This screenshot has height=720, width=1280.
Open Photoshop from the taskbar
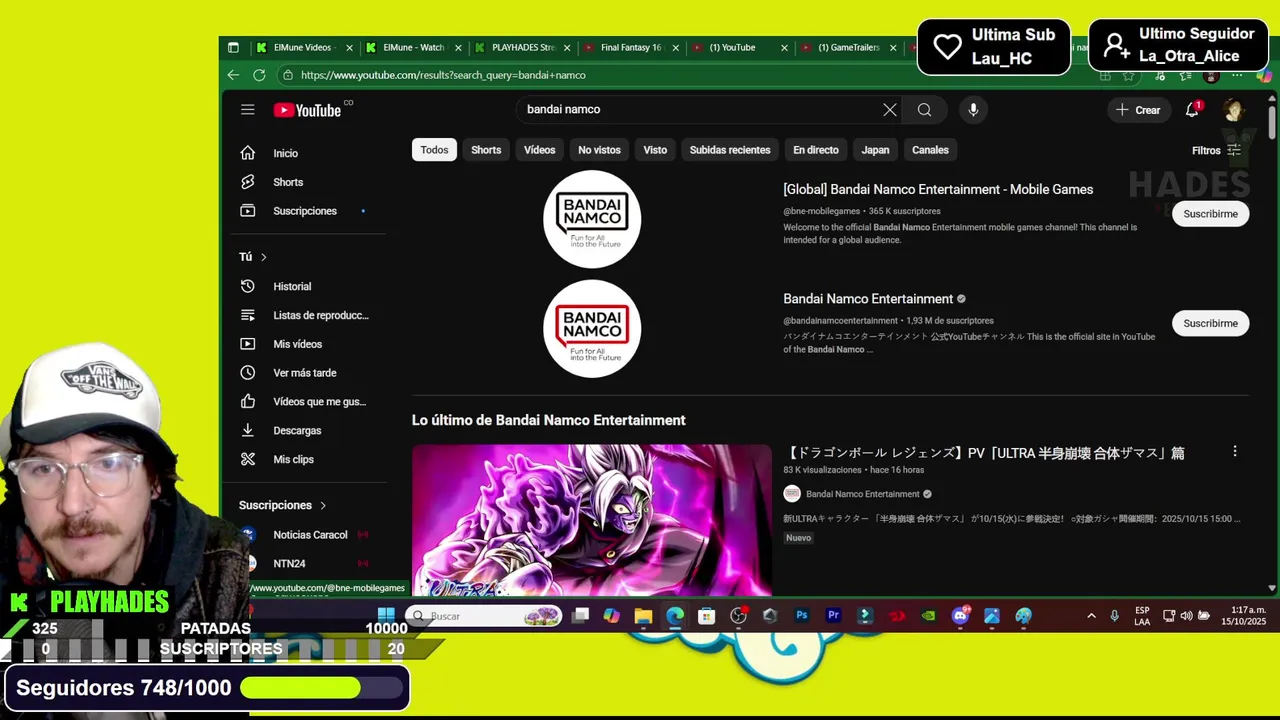pos(802,616)
